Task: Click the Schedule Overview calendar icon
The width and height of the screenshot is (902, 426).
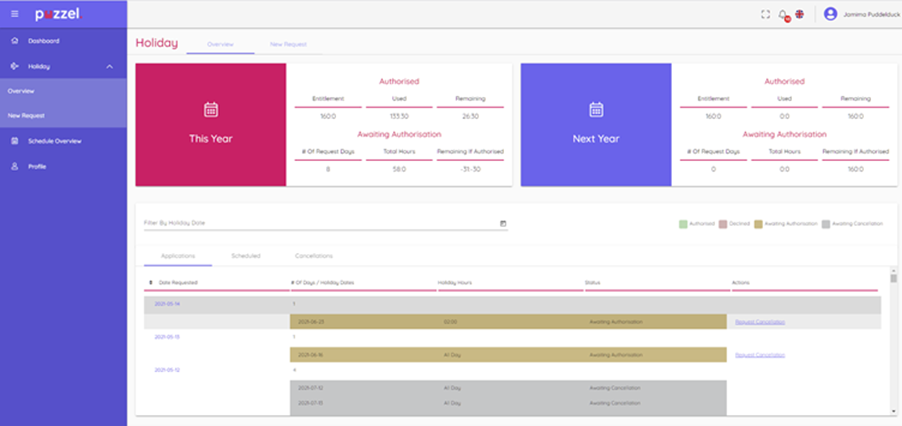Action: [x=14, y=141]
